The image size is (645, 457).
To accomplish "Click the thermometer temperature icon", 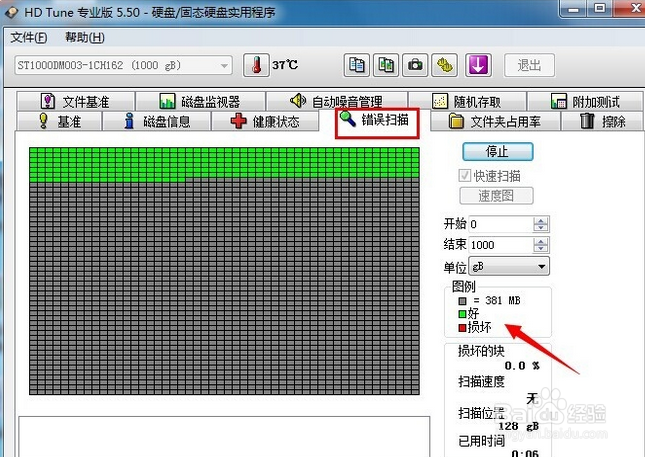I will coord(256,65).
